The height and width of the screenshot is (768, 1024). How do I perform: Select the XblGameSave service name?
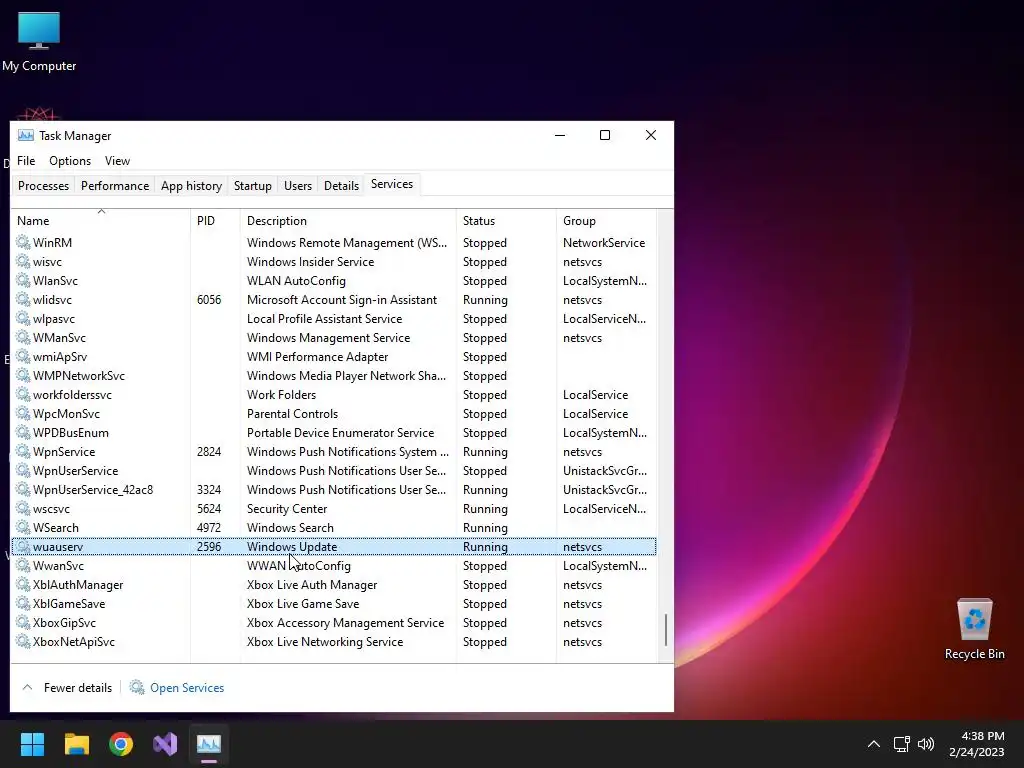[69, 603]
